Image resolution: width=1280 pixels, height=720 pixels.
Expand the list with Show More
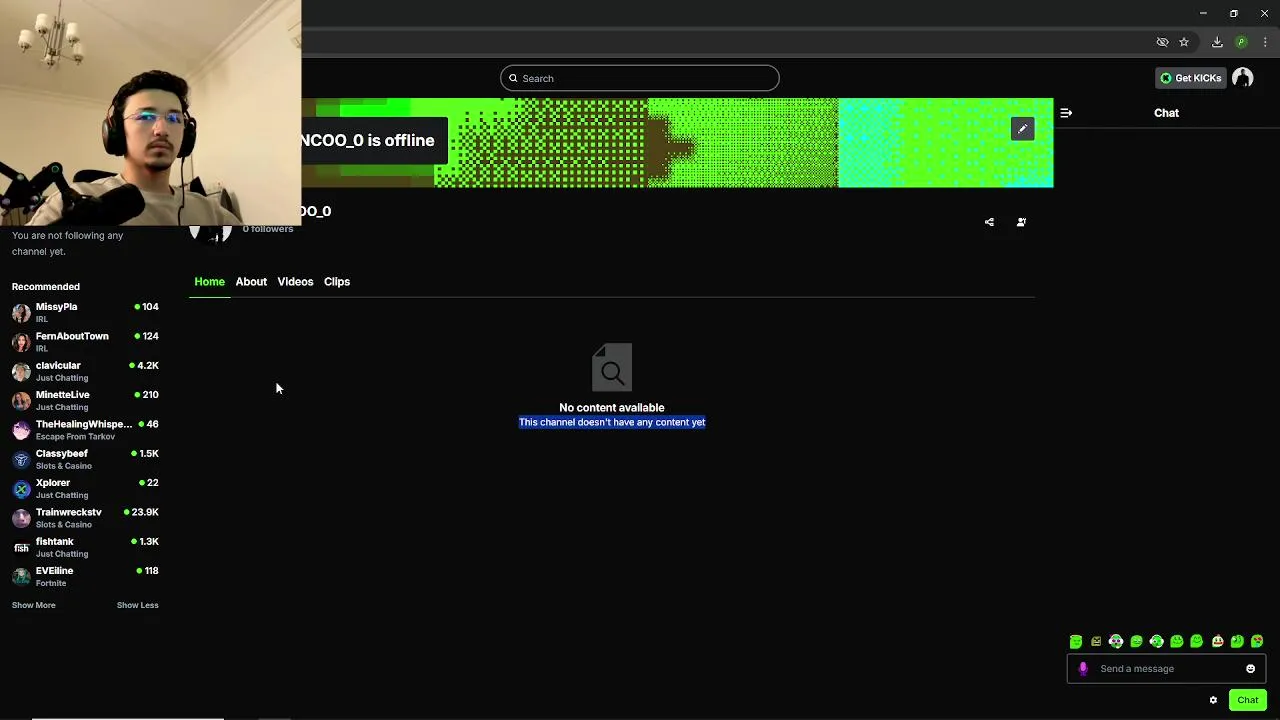tap(33, 605)
